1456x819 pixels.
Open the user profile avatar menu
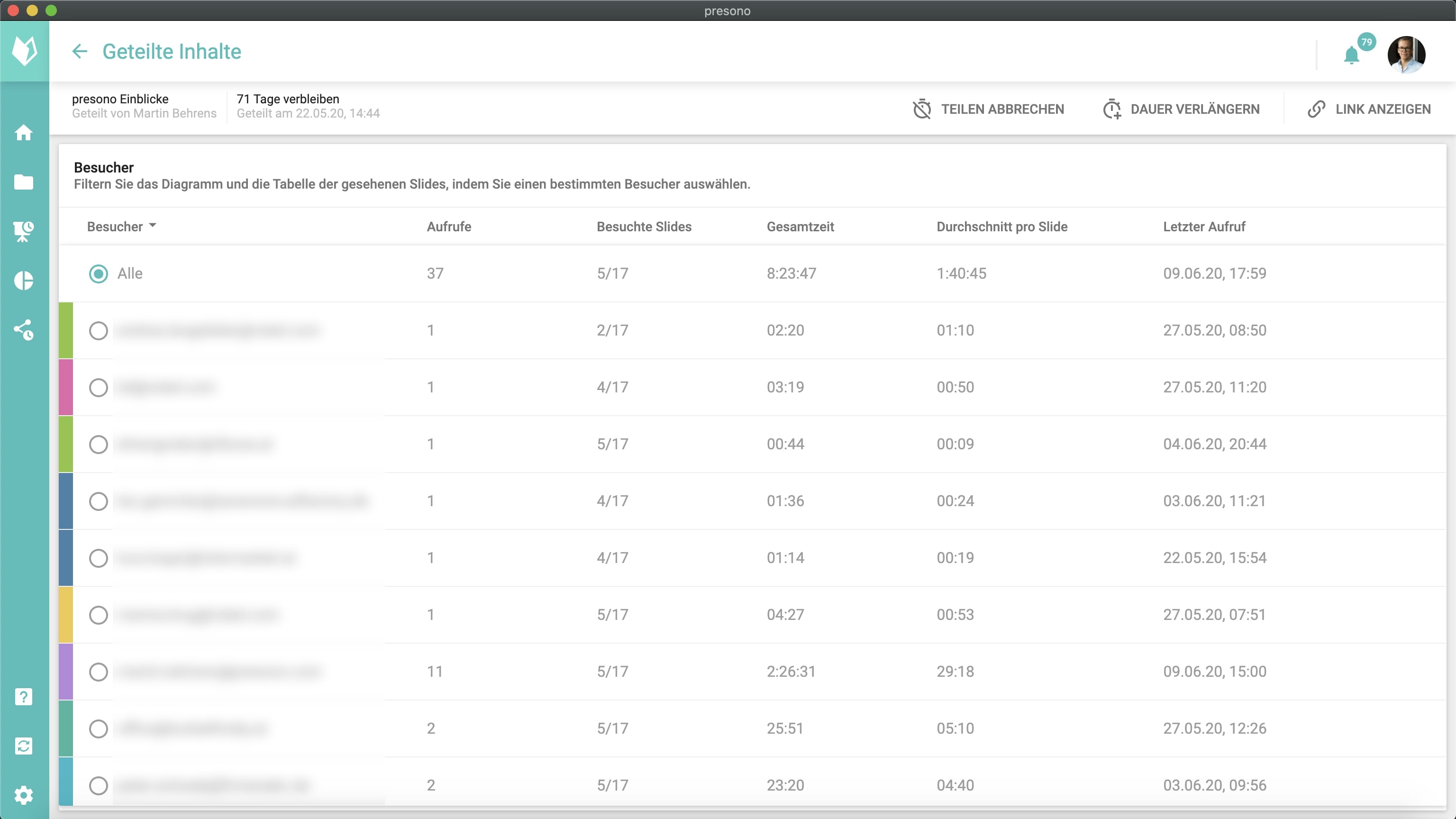[1406, 55]
